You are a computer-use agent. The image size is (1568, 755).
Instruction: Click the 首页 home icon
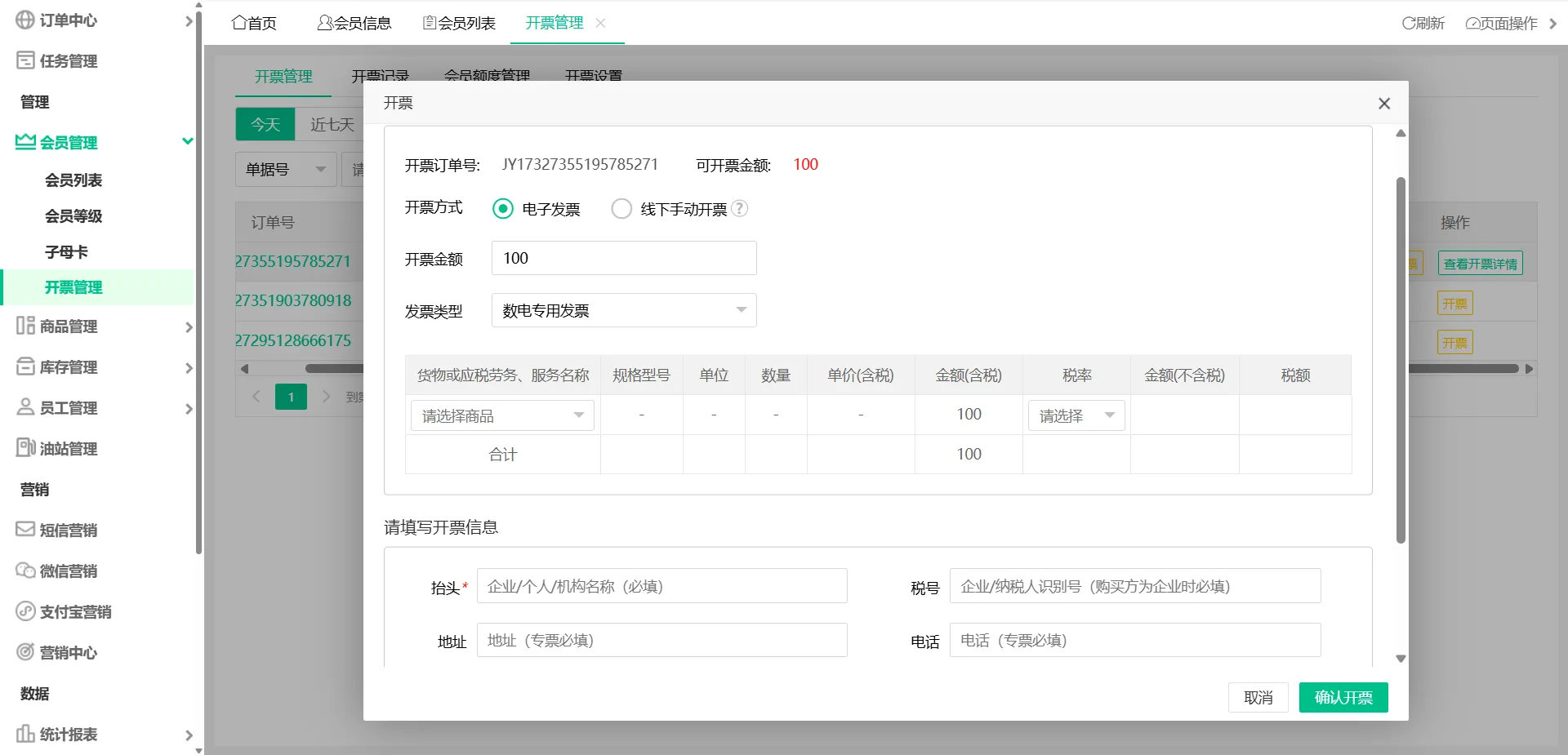[x=238, y=23]
